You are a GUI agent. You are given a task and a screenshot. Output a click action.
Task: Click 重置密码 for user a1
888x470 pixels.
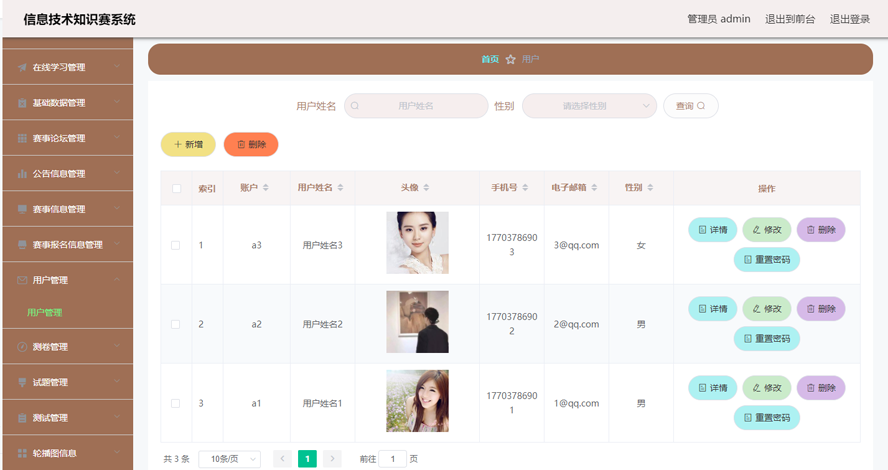pos(767,417)
